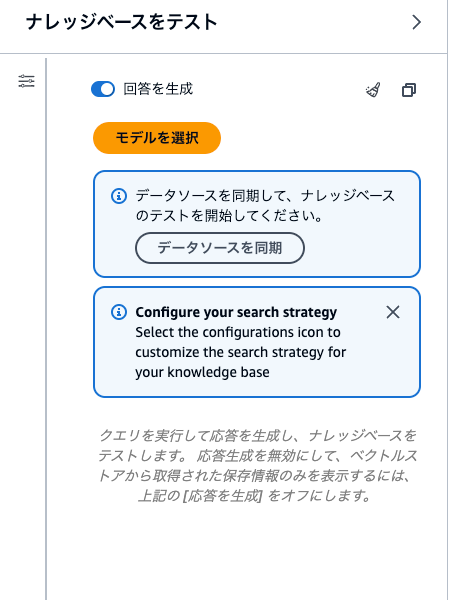Click 'your knowledge base' text in notice
Image resolution: width=453 pixels, height=600 pixels.
202,372
